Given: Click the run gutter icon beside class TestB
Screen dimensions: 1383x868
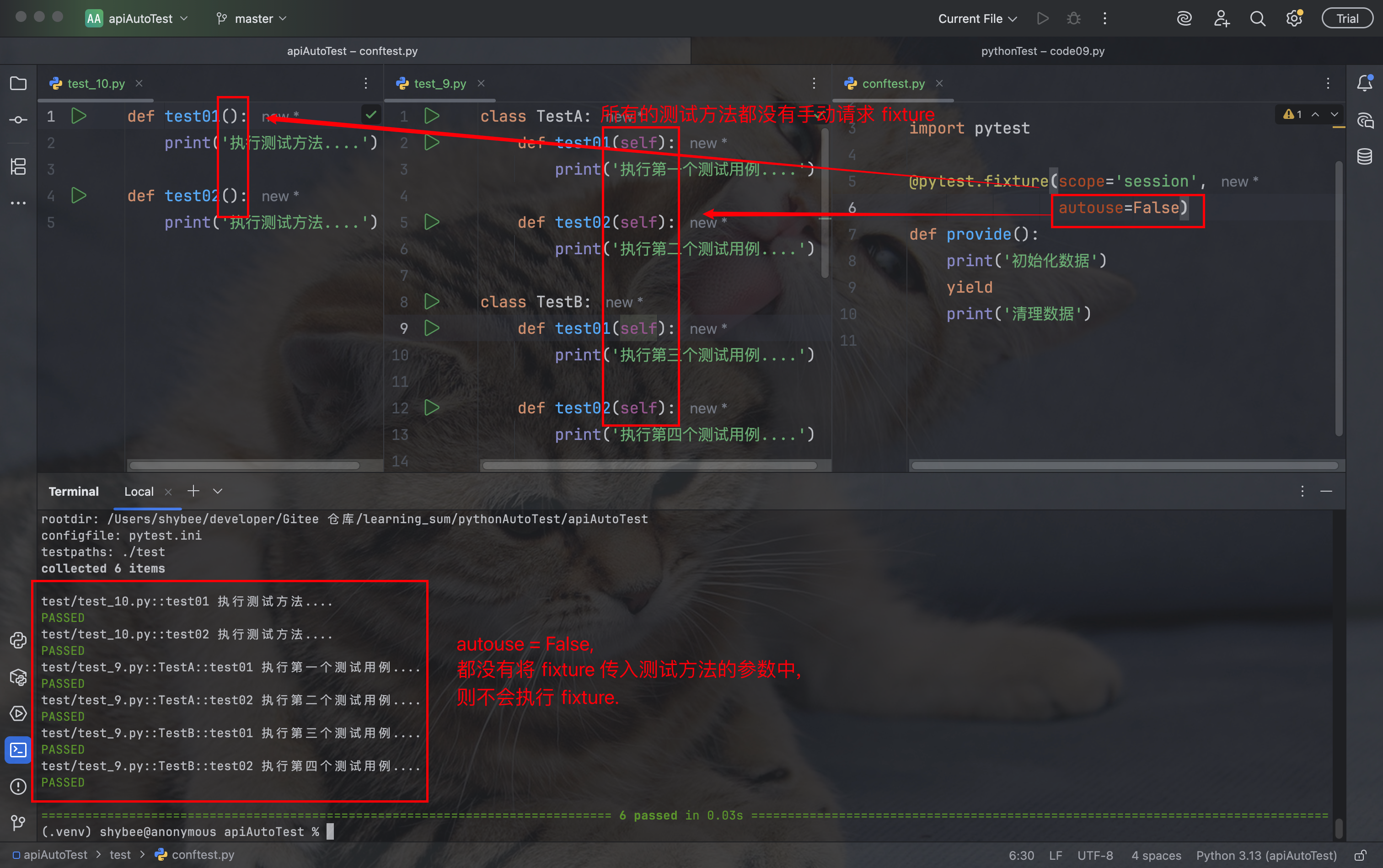Looking at the screenshot, I should (x=432, y=301).
